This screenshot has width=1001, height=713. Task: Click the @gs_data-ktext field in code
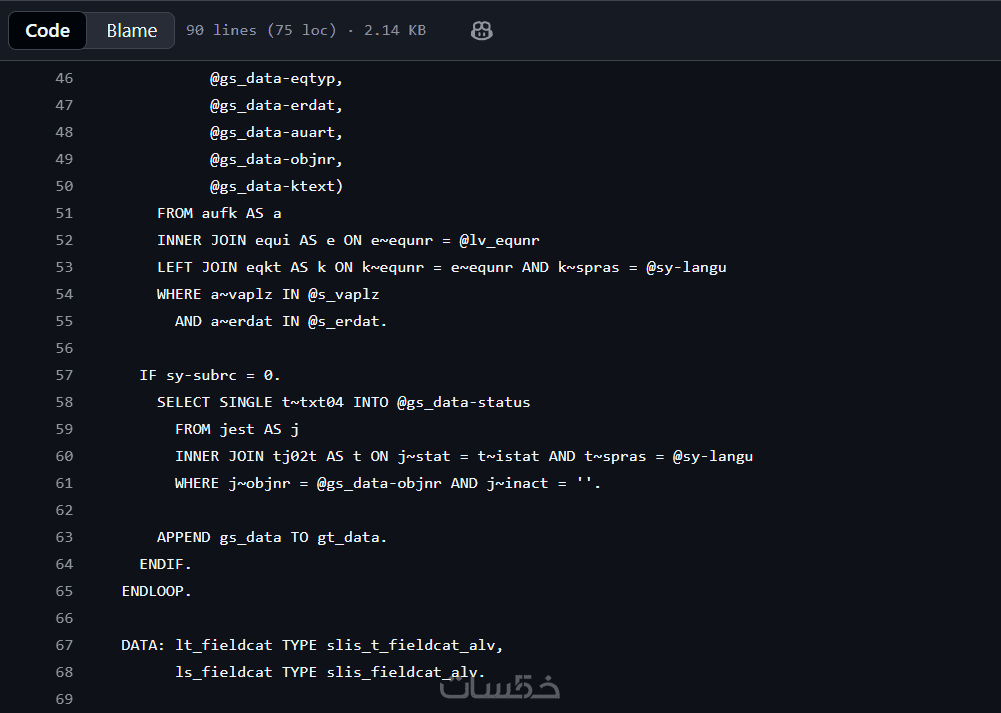[276, 186]
